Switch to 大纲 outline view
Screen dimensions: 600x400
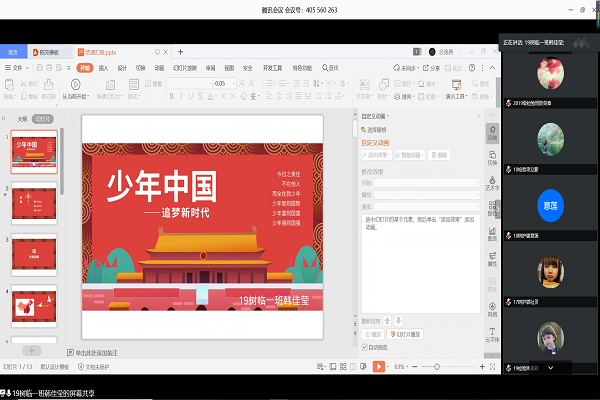tap(21, 118)
